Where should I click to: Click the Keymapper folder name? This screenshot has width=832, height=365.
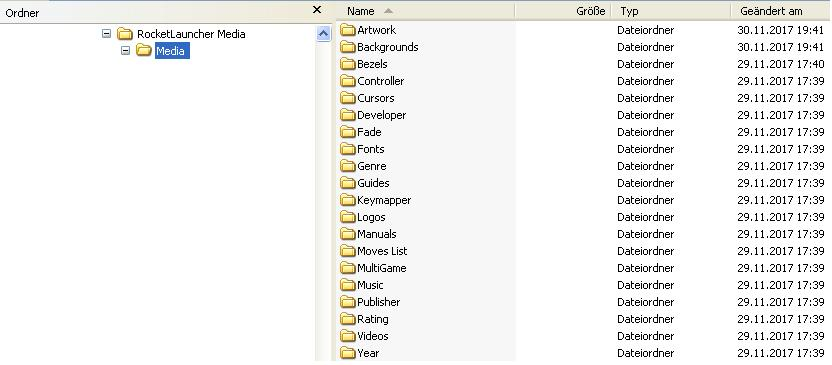[384, 200]
